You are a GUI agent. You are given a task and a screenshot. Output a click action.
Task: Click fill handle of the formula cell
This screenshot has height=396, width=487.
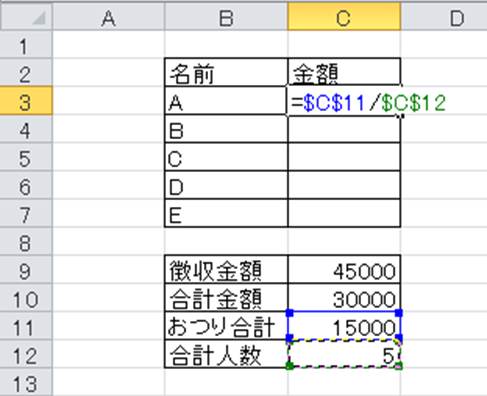pos(402,116)
